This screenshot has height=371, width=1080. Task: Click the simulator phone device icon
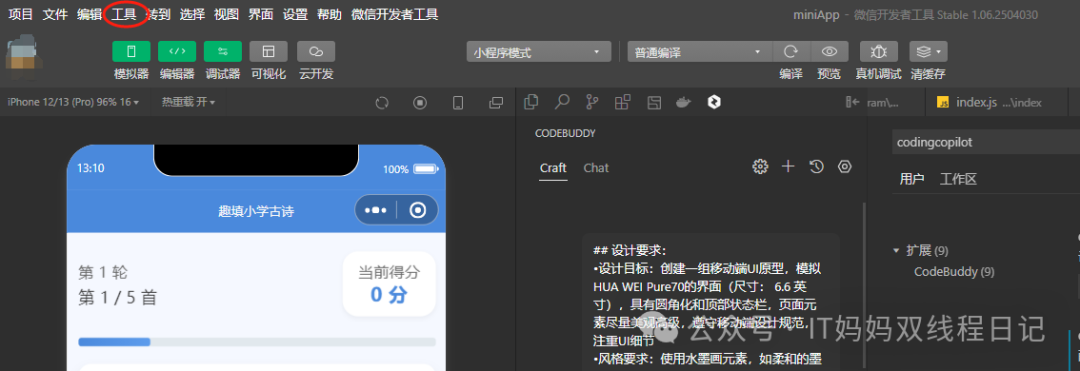(x=458, y=103)
